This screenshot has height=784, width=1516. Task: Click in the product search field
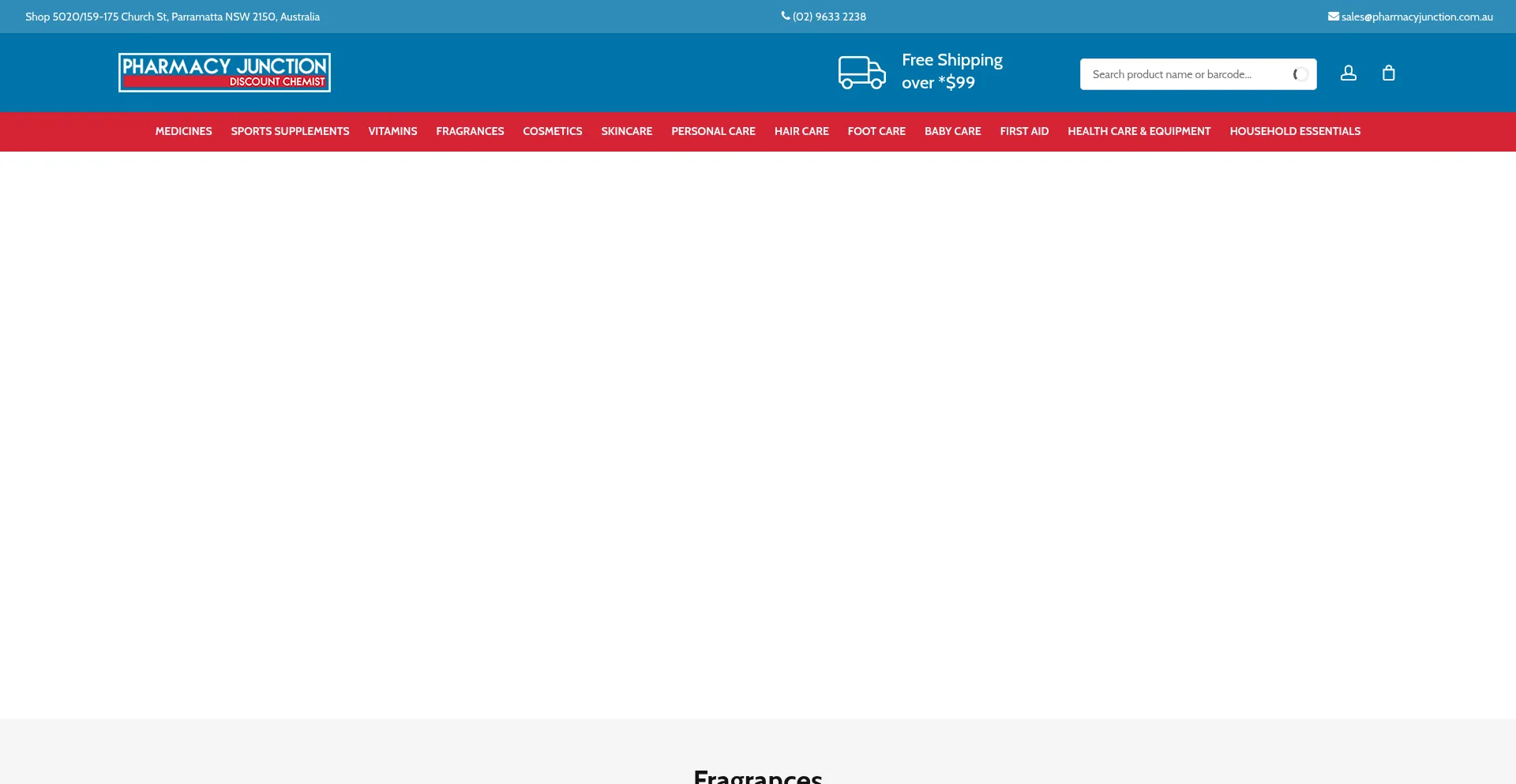click(1184, 74)
